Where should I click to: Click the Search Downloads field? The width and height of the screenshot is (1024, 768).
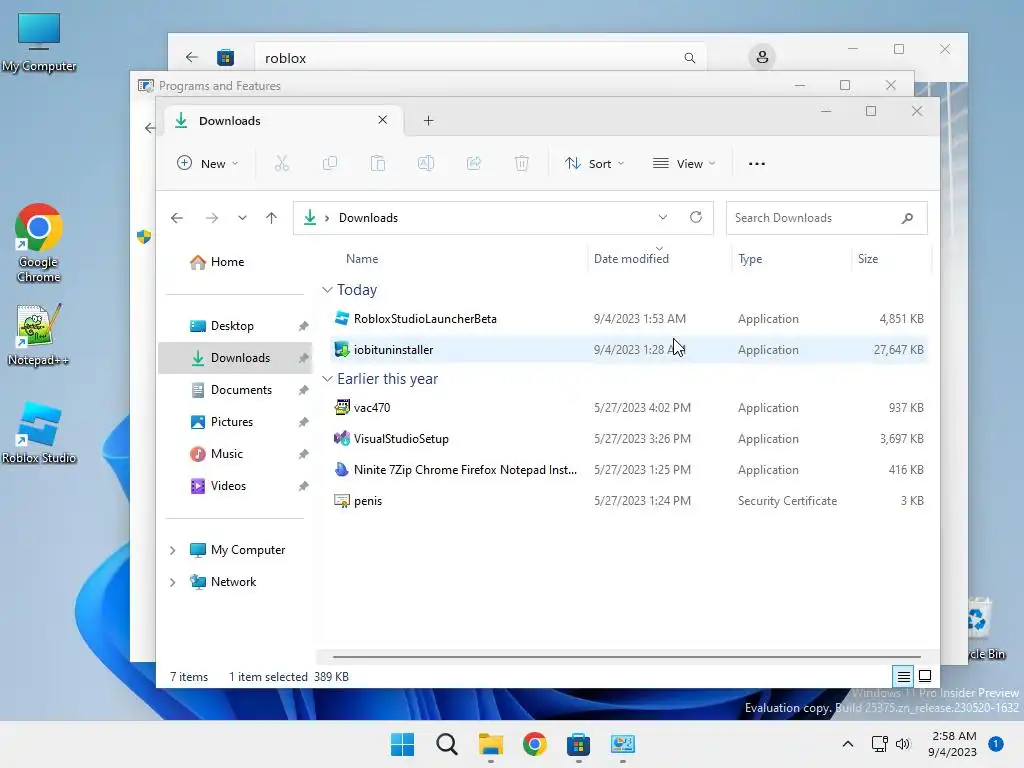[827, 218]
